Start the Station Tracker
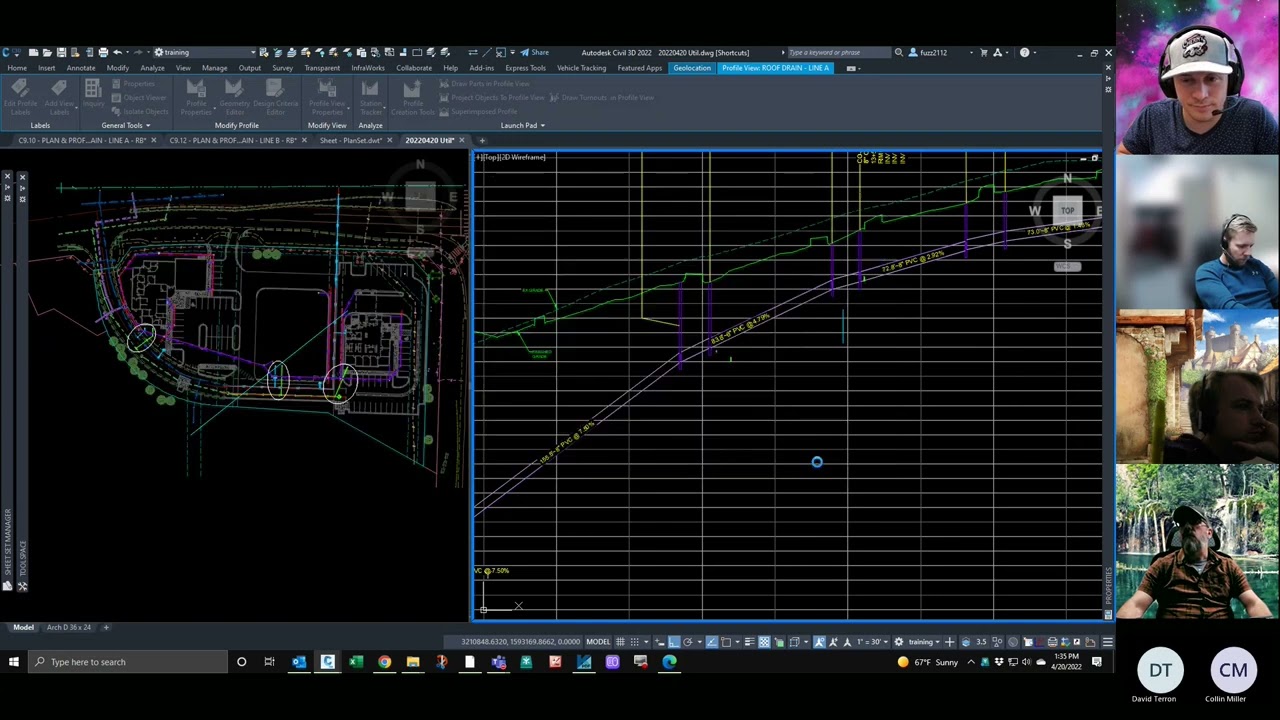The width and height of the screenshot is (1280, 720). click(x=370, y=96)
